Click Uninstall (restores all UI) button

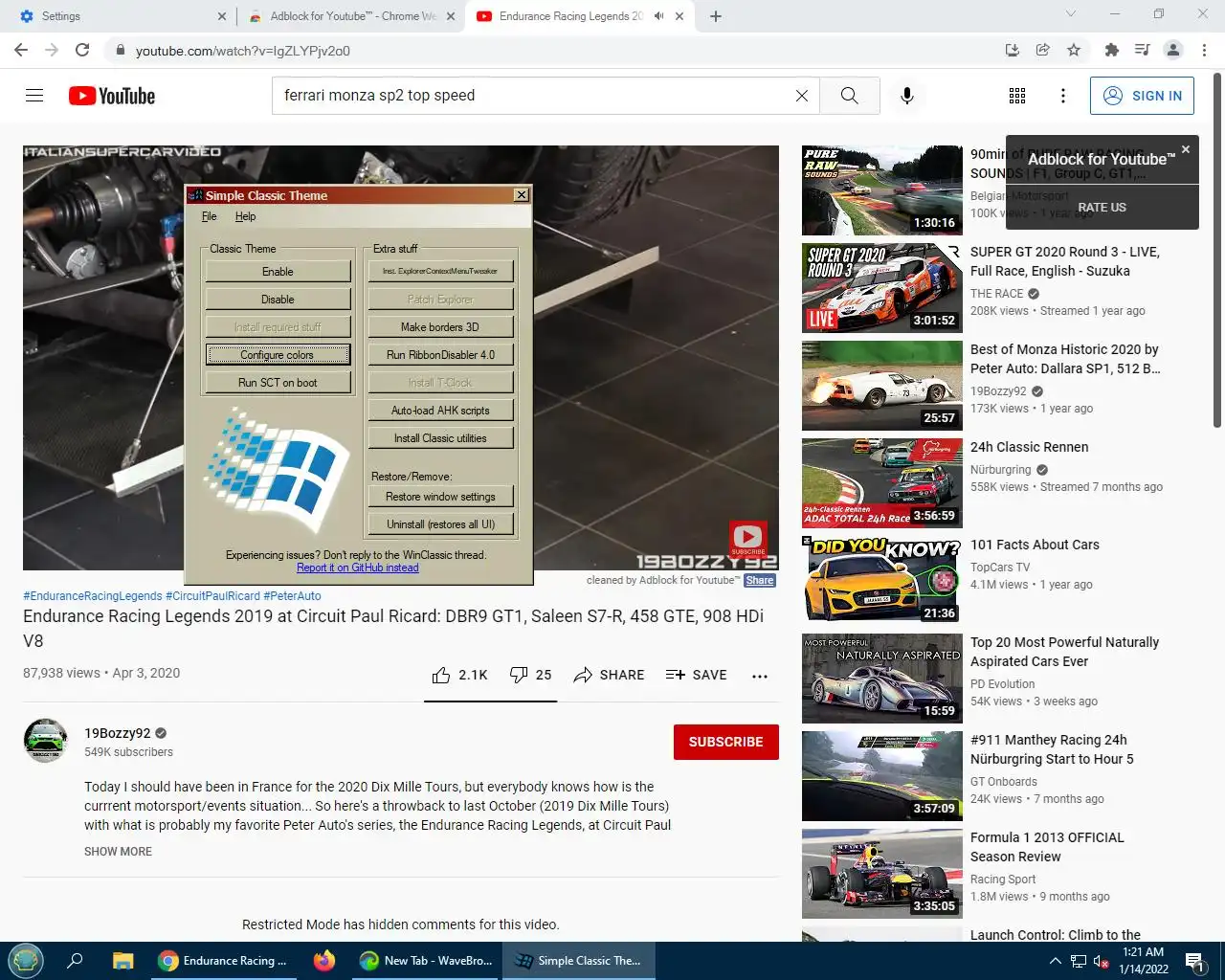[x=440, y=524]
